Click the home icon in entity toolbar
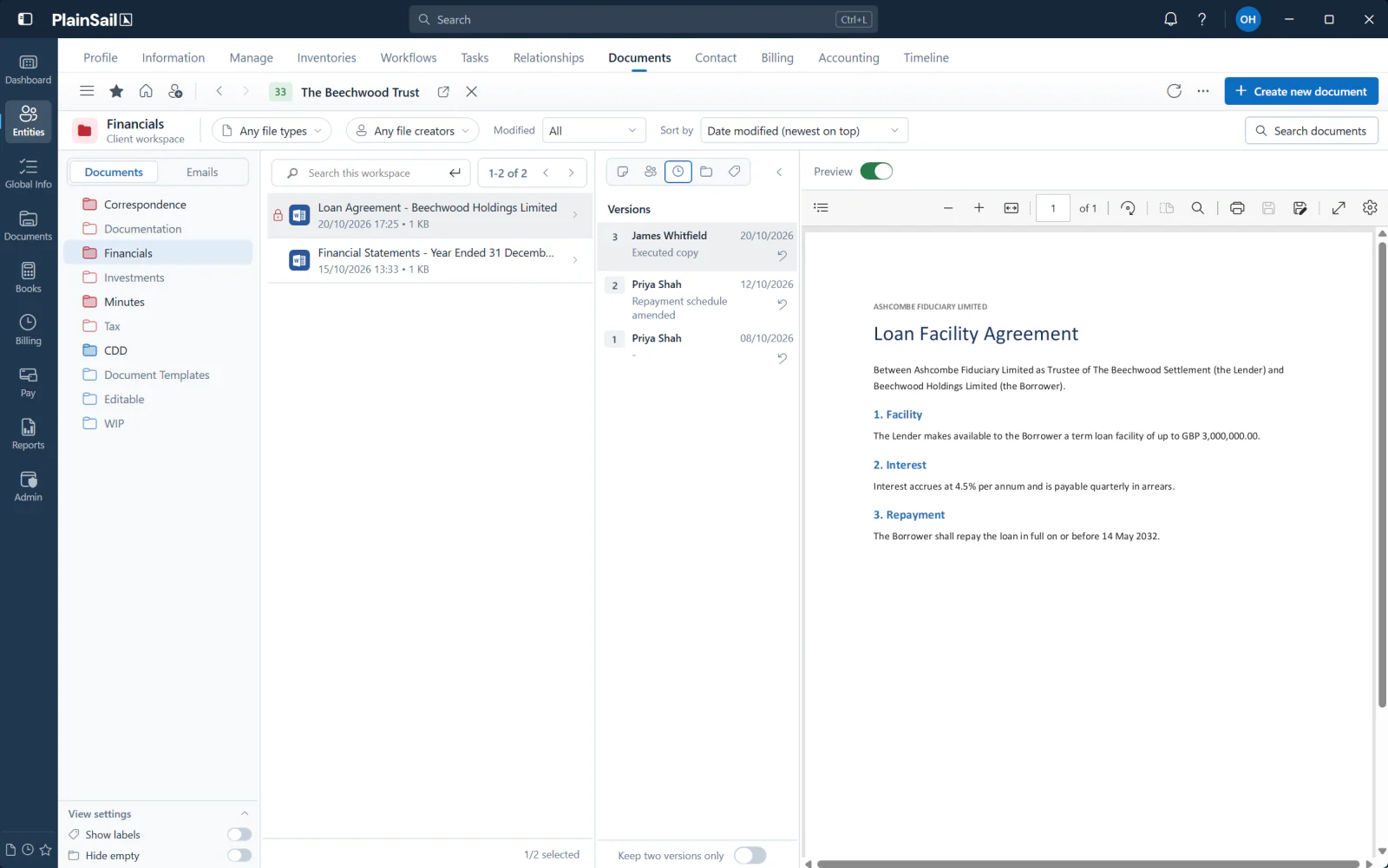Image resolution: width=1388 pixels, height=868 pixels. (146, 91)
